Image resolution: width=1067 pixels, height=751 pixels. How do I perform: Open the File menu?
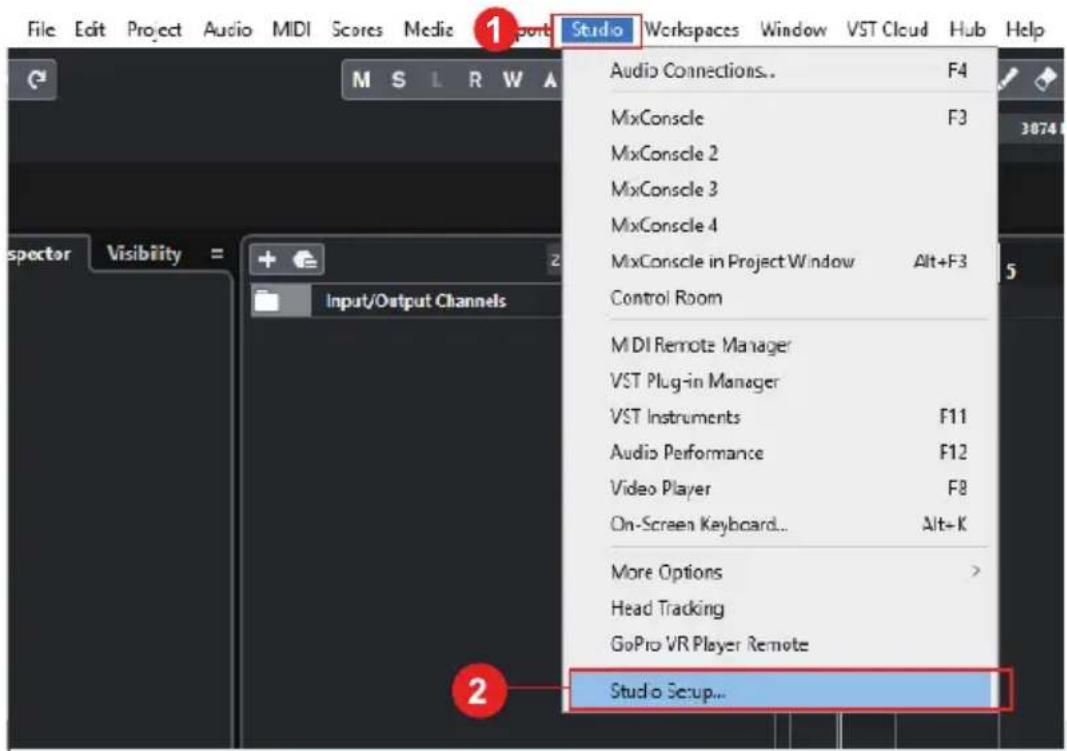pos(41,30)
